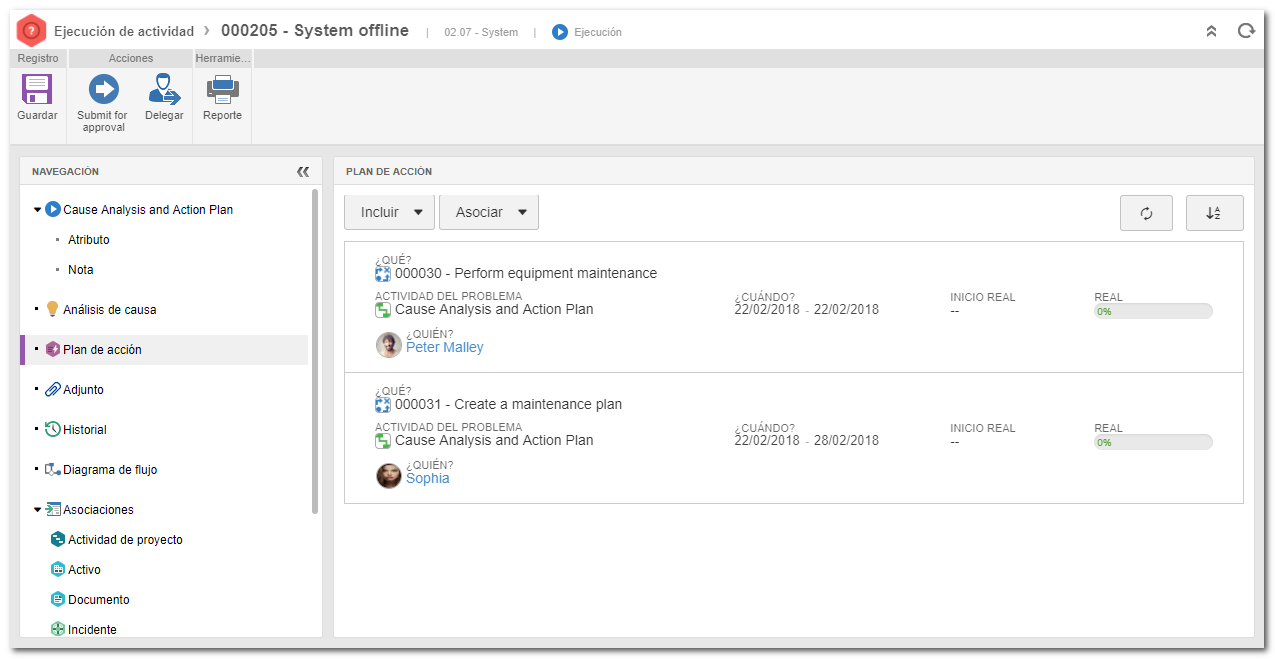Open Diagrama de flujo in navigation
This screenshot has height=659, width=1275.
[110, 470]
